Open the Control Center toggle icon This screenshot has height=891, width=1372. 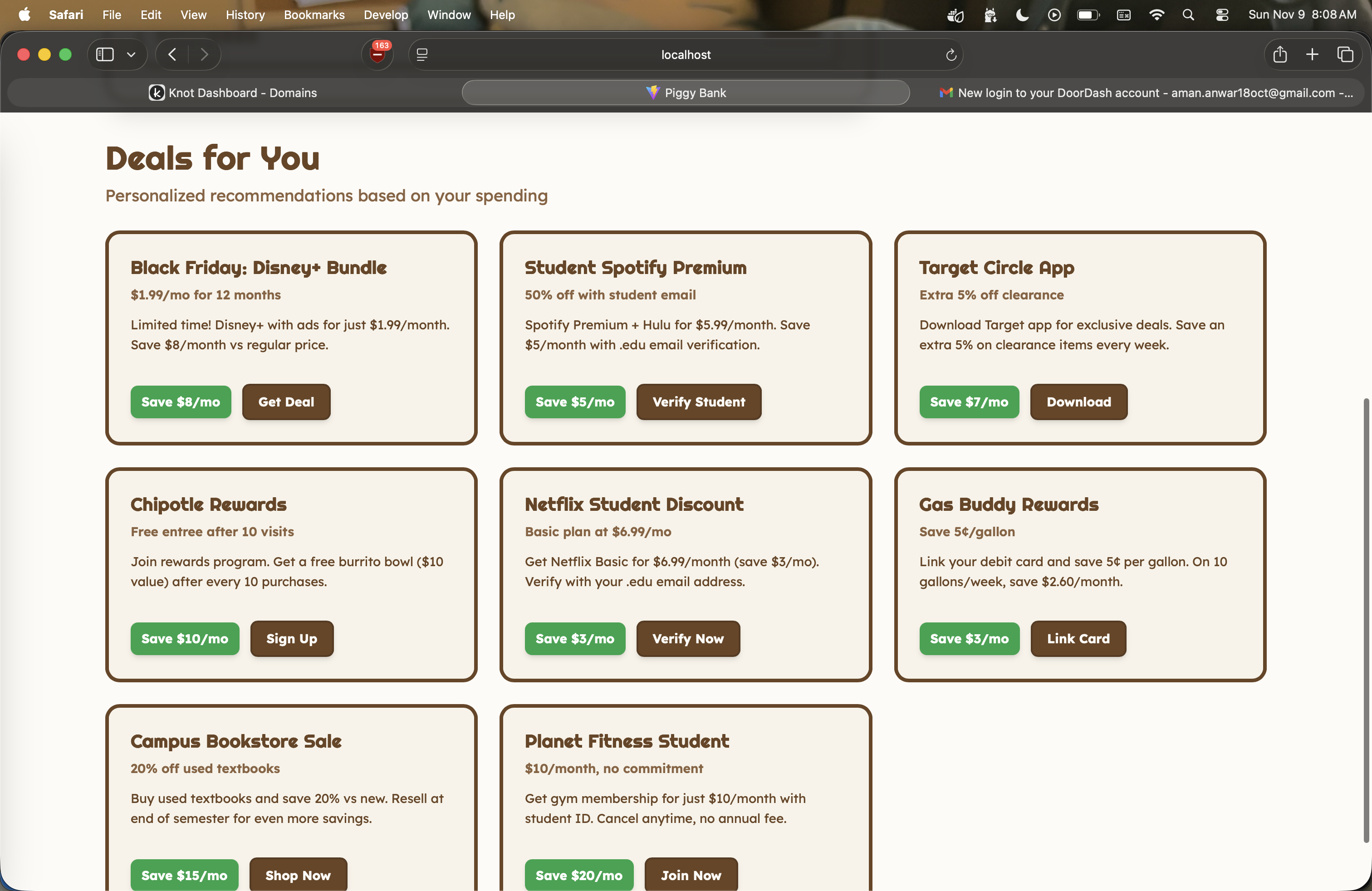click(1221, 15)
